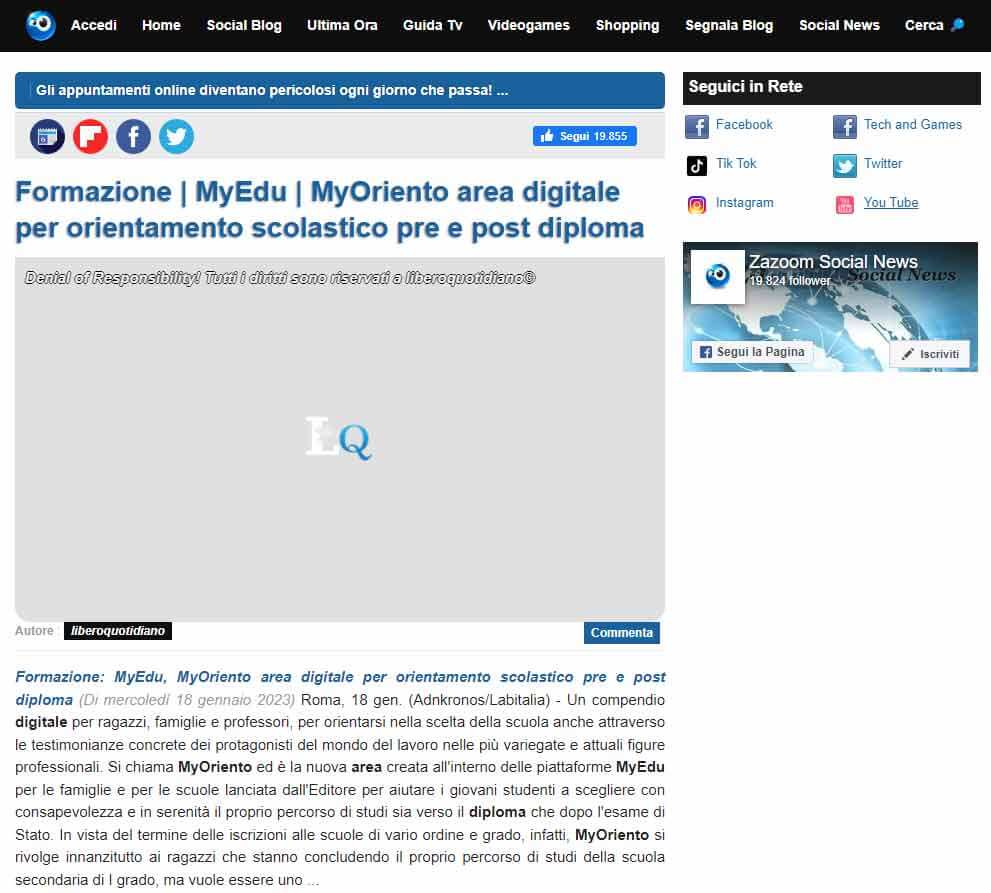Image resolution: width=991 pixels, height=893 pixels.
Task: Open Ultima Ora section
Action: pyautogui.click(x=342, y=25)
